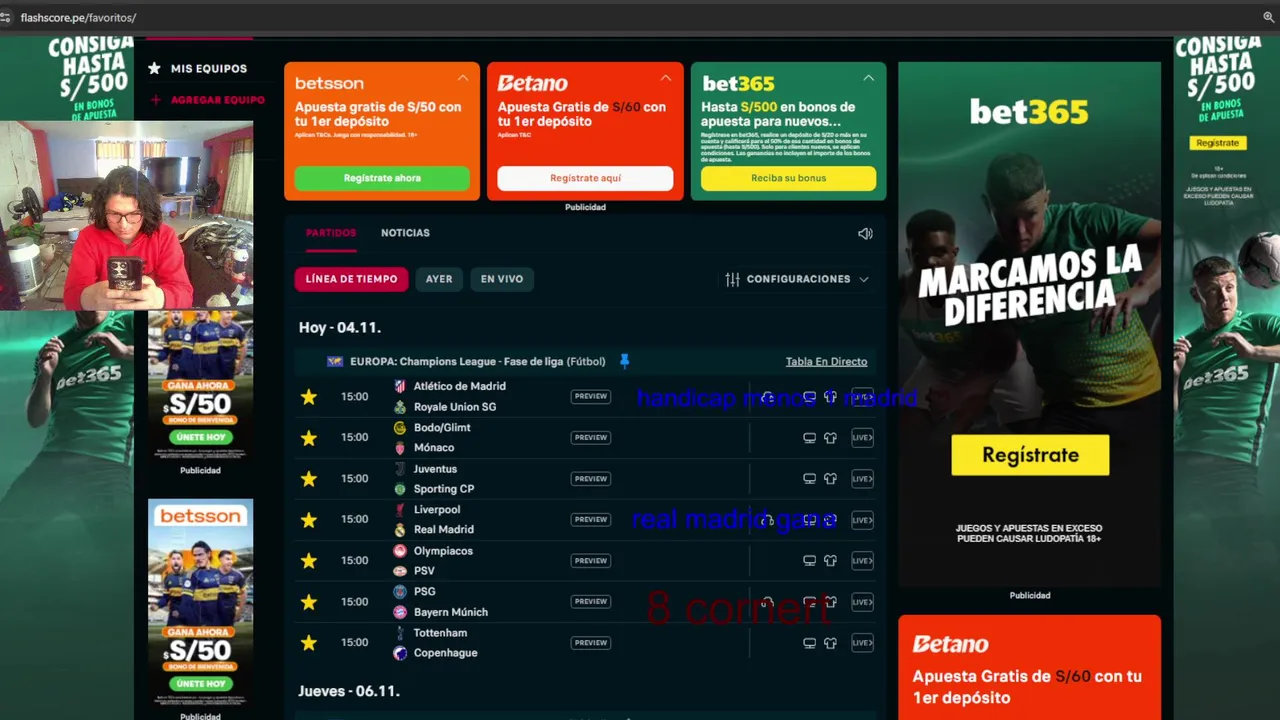Click the Tottenham team crest

tap(400, 633)
